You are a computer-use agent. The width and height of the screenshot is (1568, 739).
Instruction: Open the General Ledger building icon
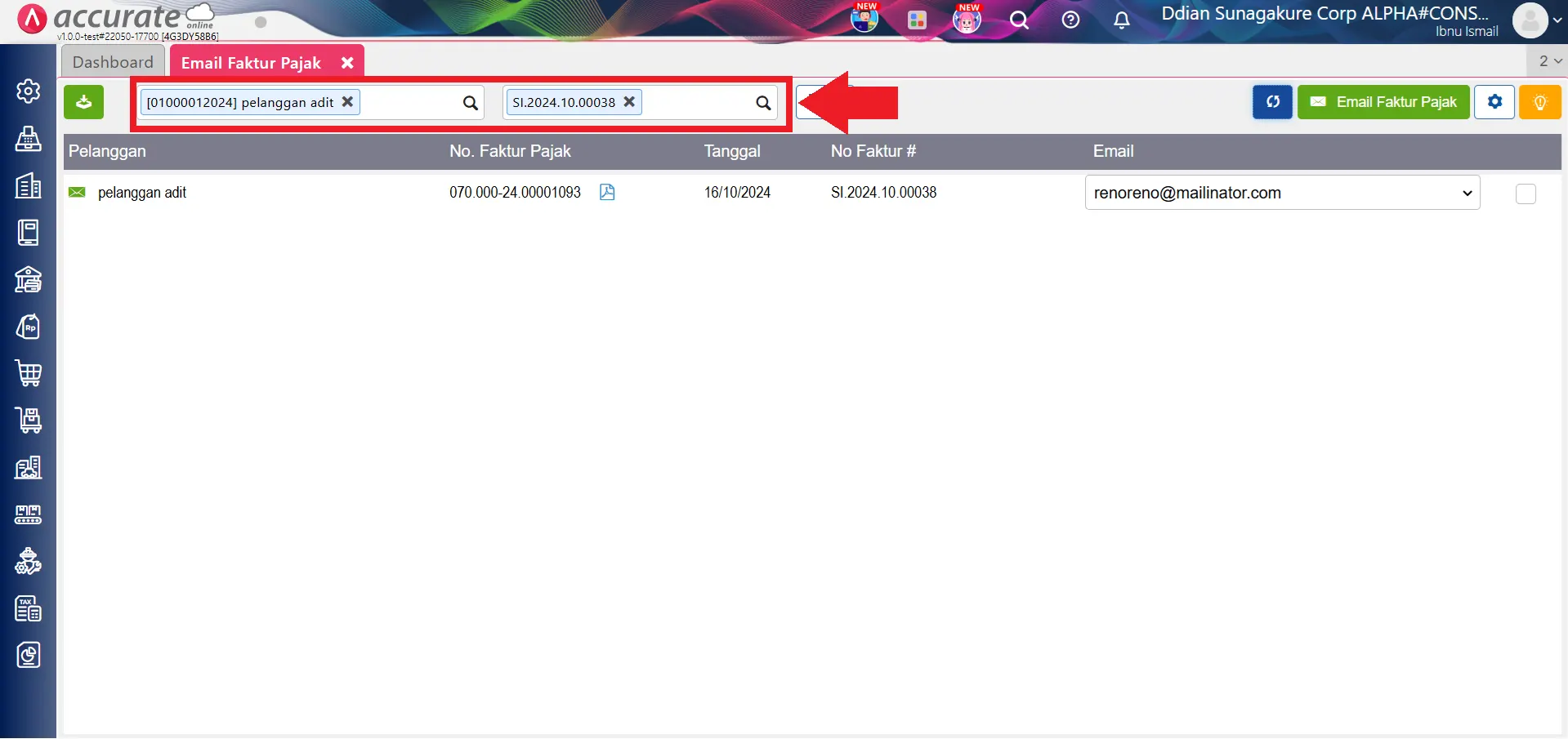tap(29, 186)
